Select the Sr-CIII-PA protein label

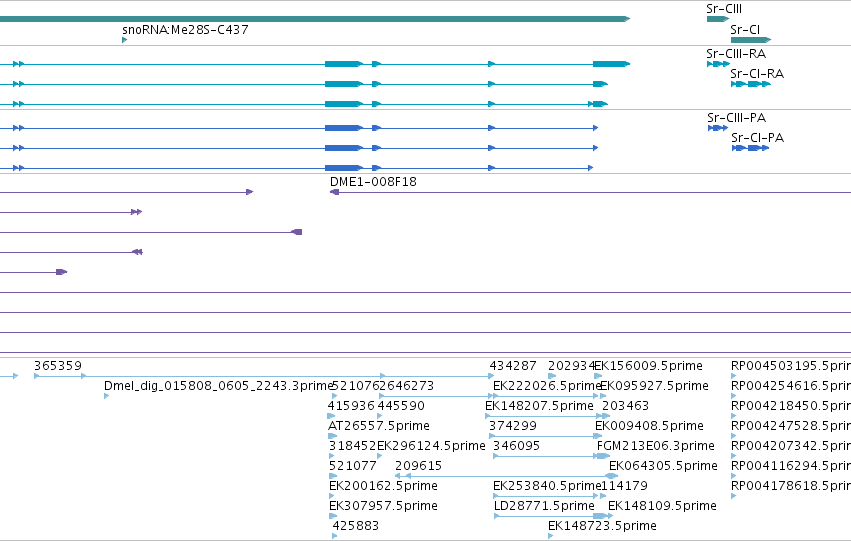[x=736, y=118]
